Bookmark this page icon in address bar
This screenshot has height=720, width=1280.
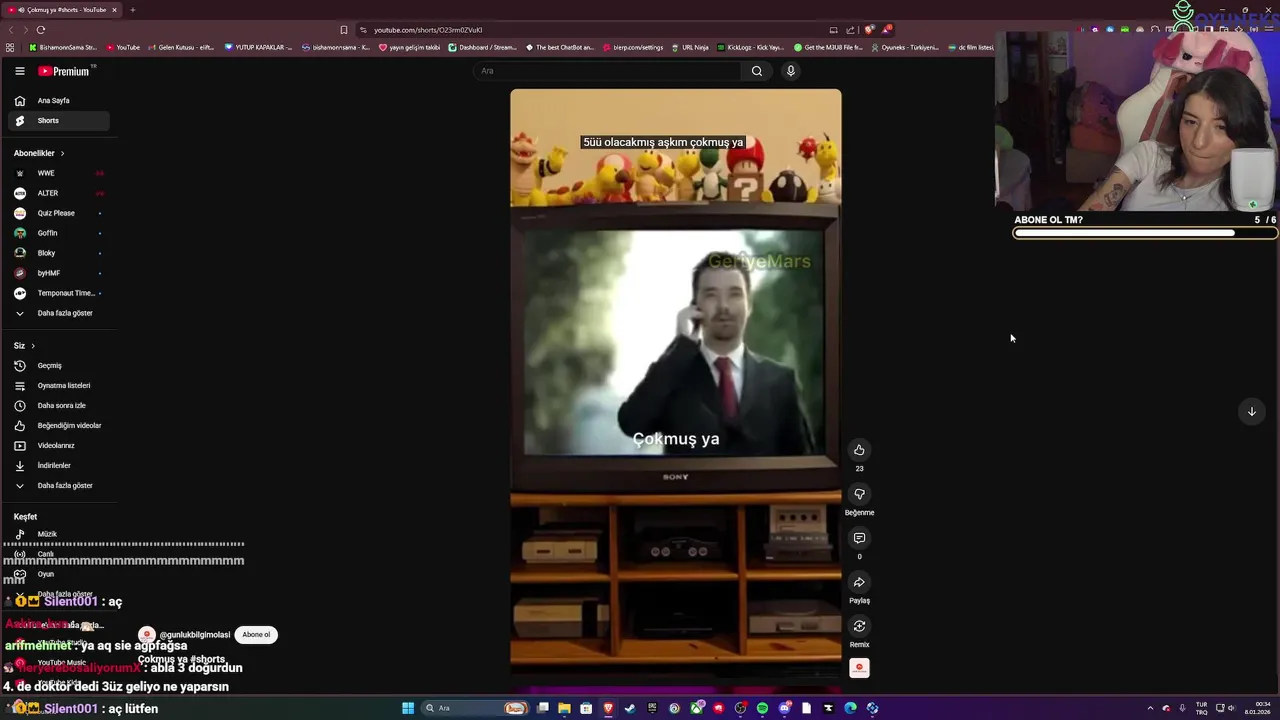[x=344, y=30]
